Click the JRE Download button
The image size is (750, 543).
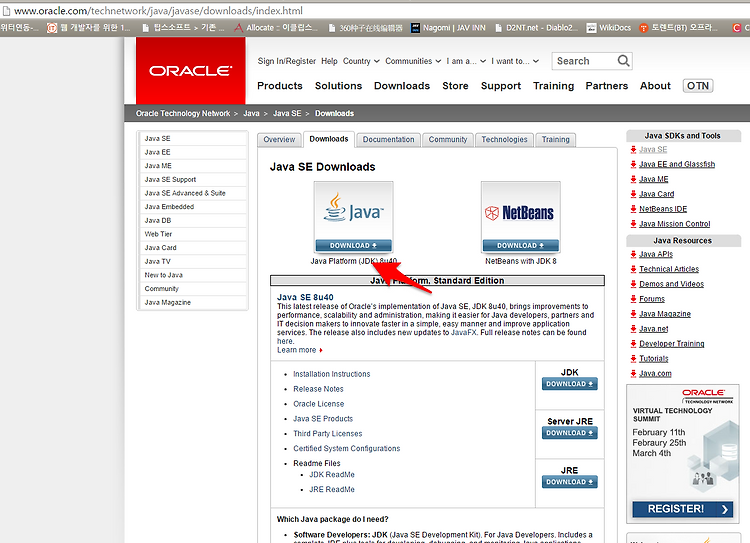click(x=570, y=482)
